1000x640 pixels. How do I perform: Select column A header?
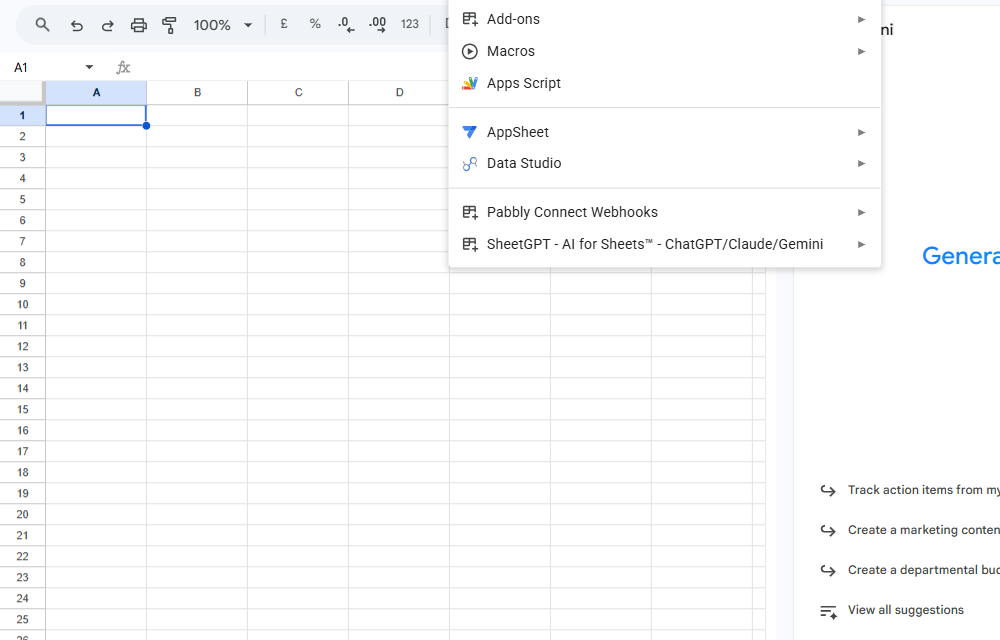tap(96, 92)
